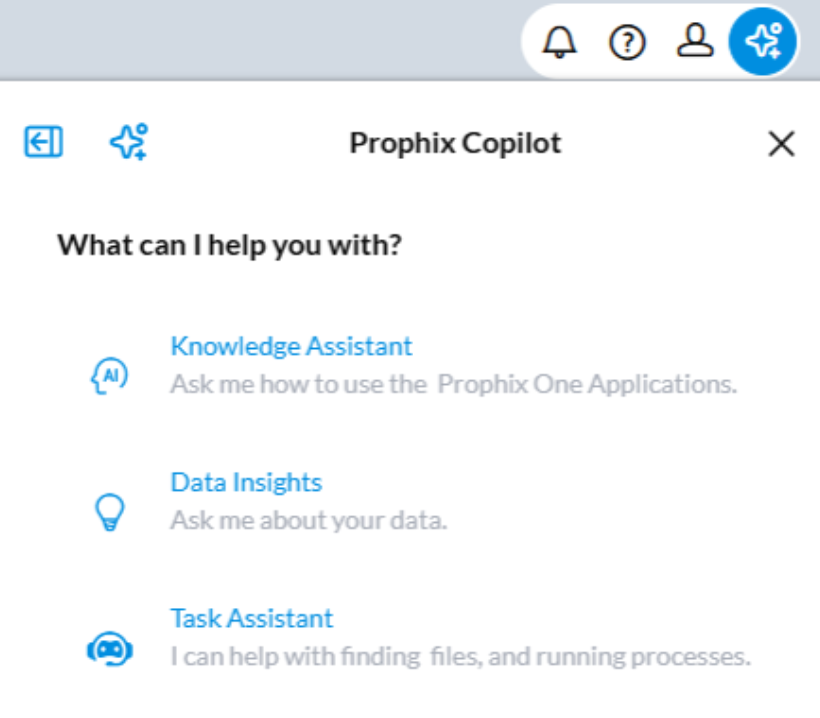Open the notifications bell icon

click(560, 42)
